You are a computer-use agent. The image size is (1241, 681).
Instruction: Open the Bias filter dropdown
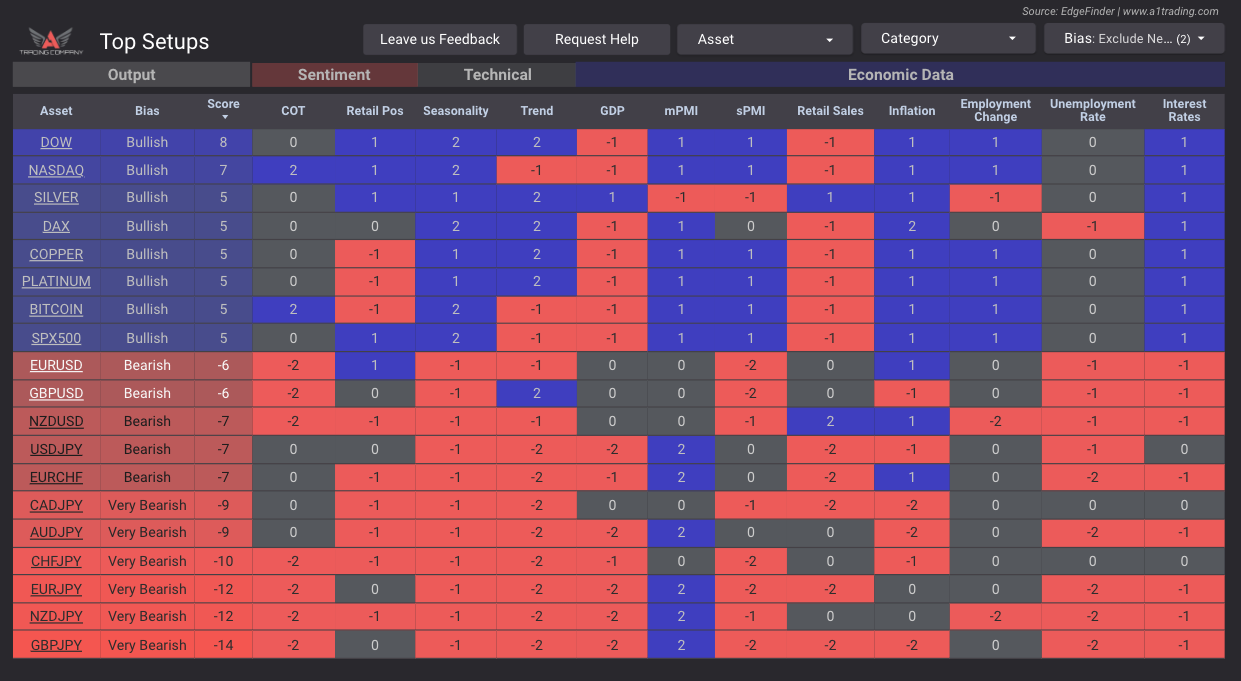coord(1133,39)
